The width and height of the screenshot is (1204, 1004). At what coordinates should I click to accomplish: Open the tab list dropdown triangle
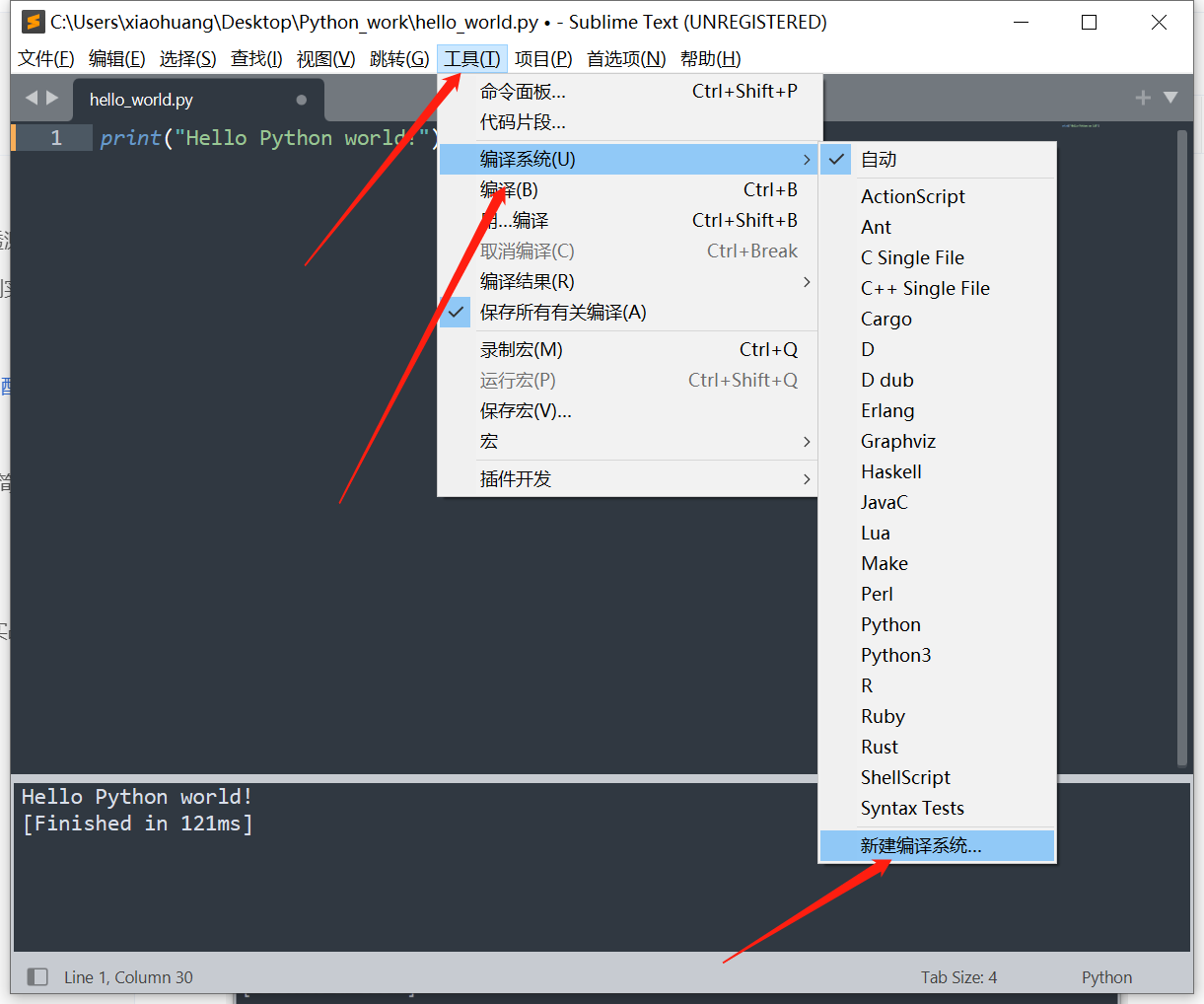tap(1170, 98)
